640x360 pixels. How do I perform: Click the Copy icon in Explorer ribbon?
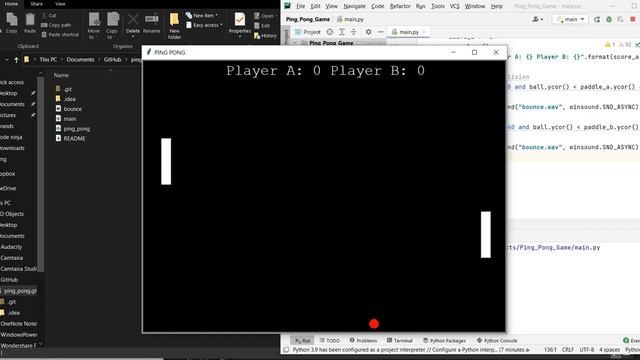tap(11, 19)
